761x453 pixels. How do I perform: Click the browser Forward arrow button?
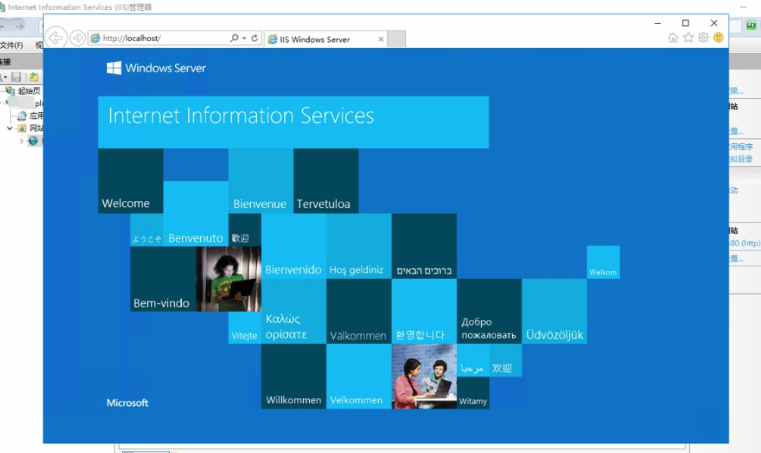point(77,38)
